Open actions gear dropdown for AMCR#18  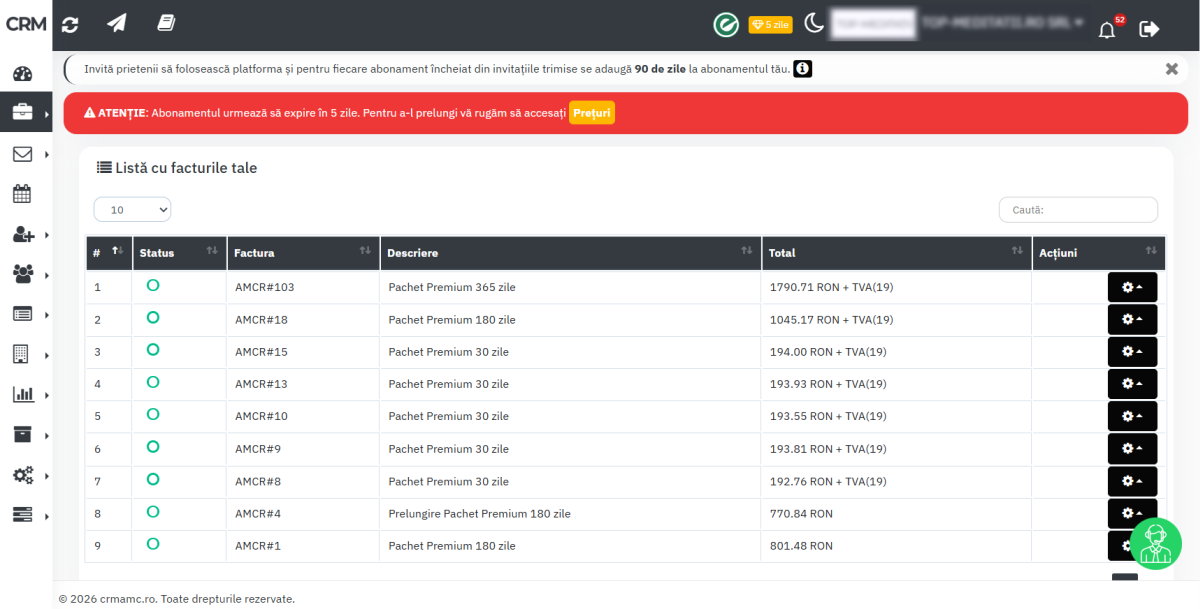point(1132,320)
